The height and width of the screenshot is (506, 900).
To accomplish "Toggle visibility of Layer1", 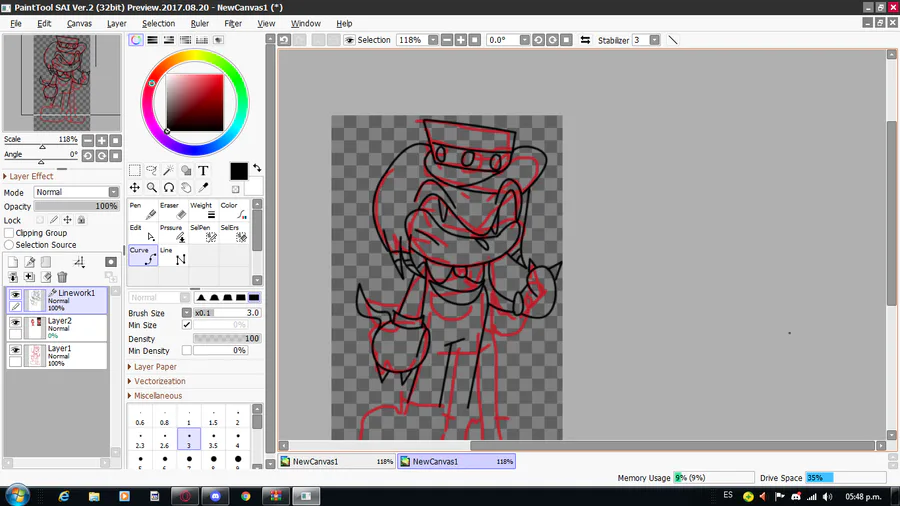I will [x=15, y=350].
